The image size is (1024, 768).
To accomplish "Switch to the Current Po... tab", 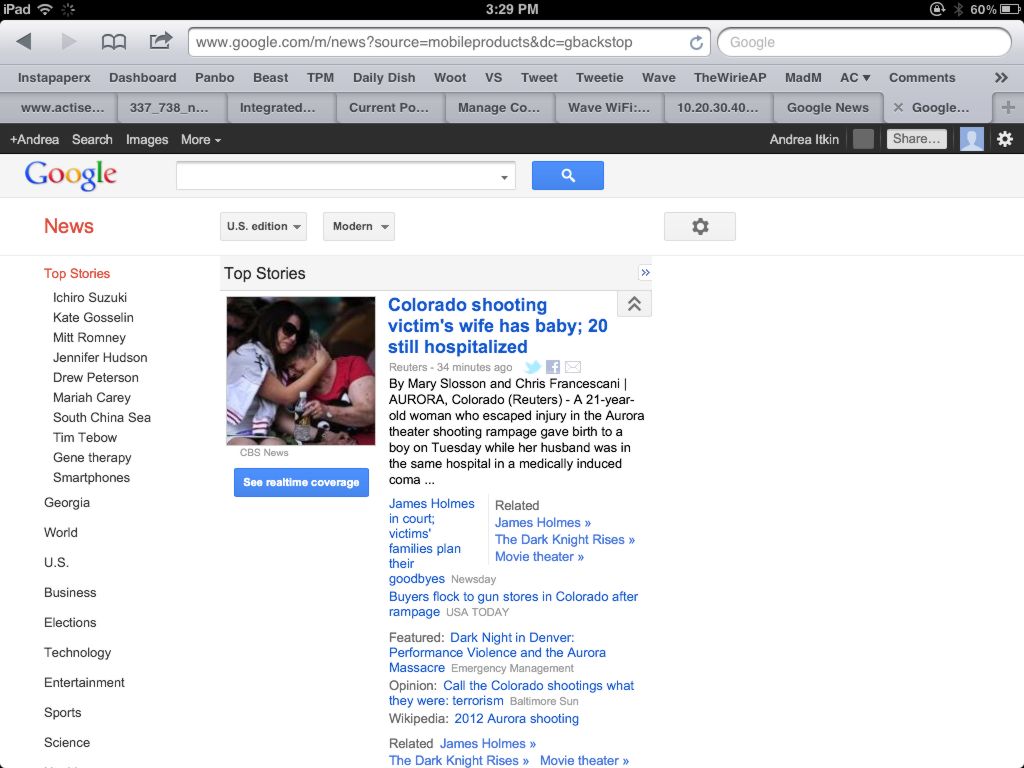I will coord(389,108).
